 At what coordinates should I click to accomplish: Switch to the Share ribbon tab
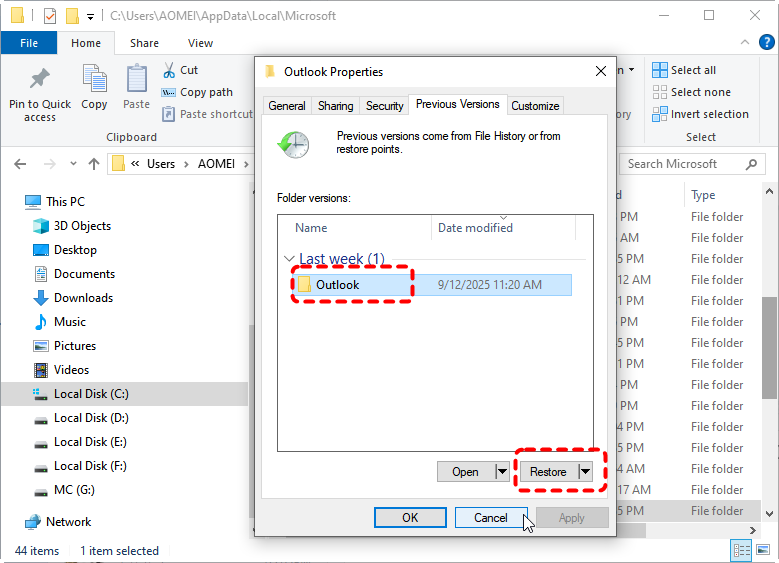tap(144, 43)
